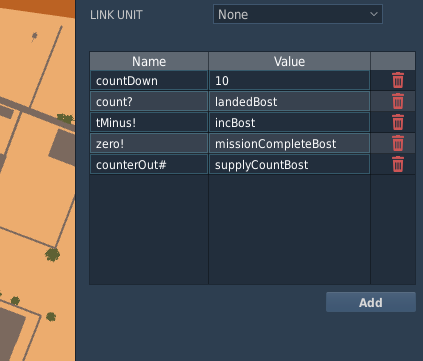Edit the countDown name field
Viewport: 423px width, 361px height.
[x=149, y=80]
